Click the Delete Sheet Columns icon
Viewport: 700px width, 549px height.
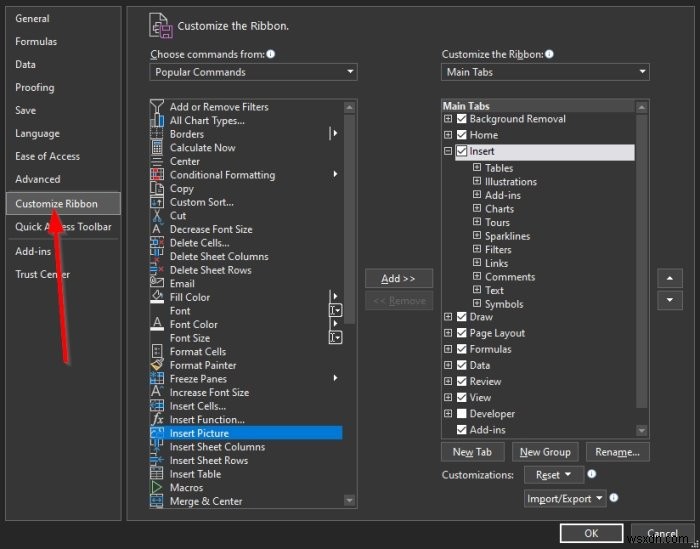[x=157, y=256]
